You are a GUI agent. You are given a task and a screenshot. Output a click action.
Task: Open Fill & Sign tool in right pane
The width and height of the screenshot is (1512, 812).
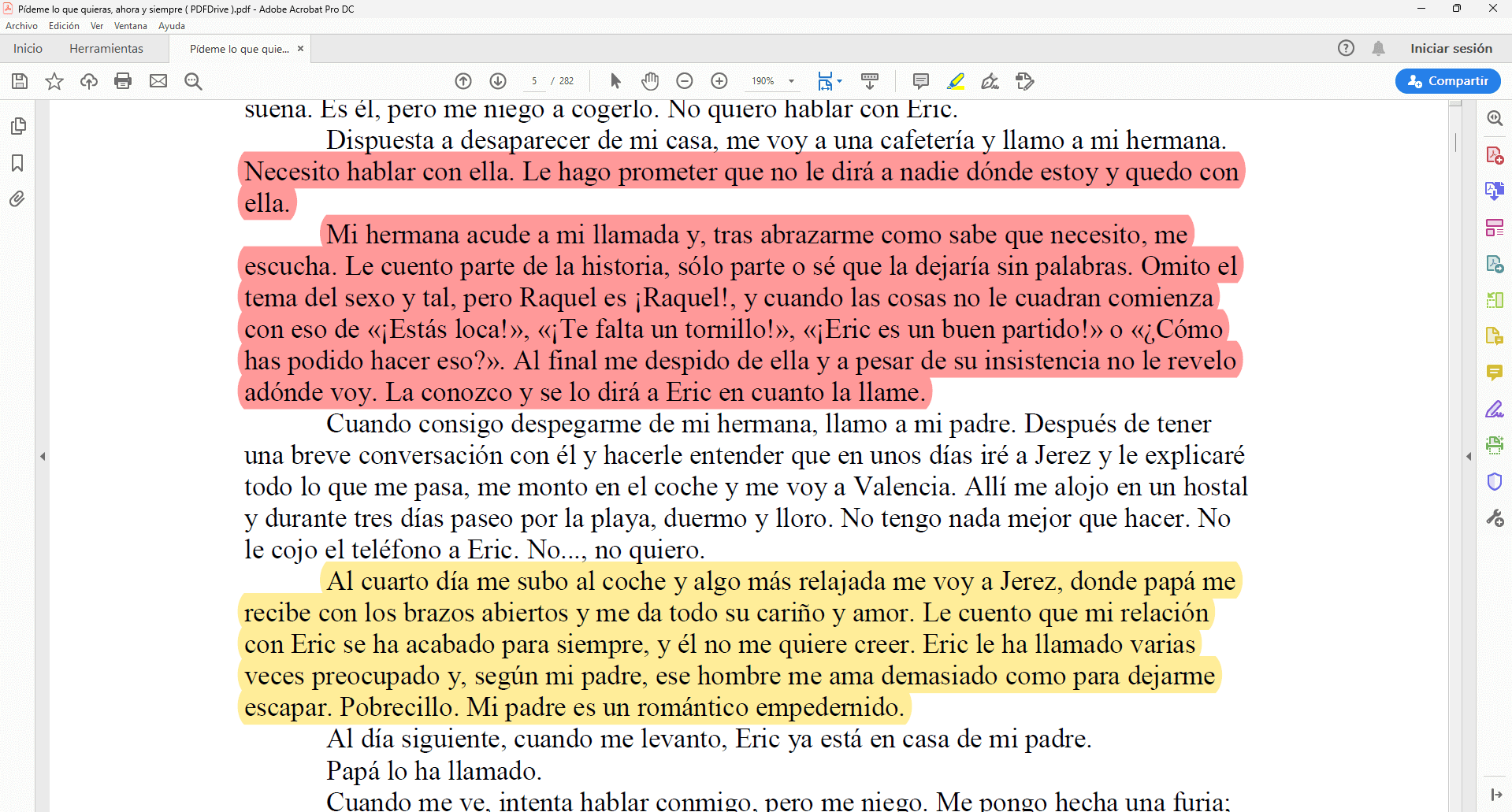[x=1495, y=409]
